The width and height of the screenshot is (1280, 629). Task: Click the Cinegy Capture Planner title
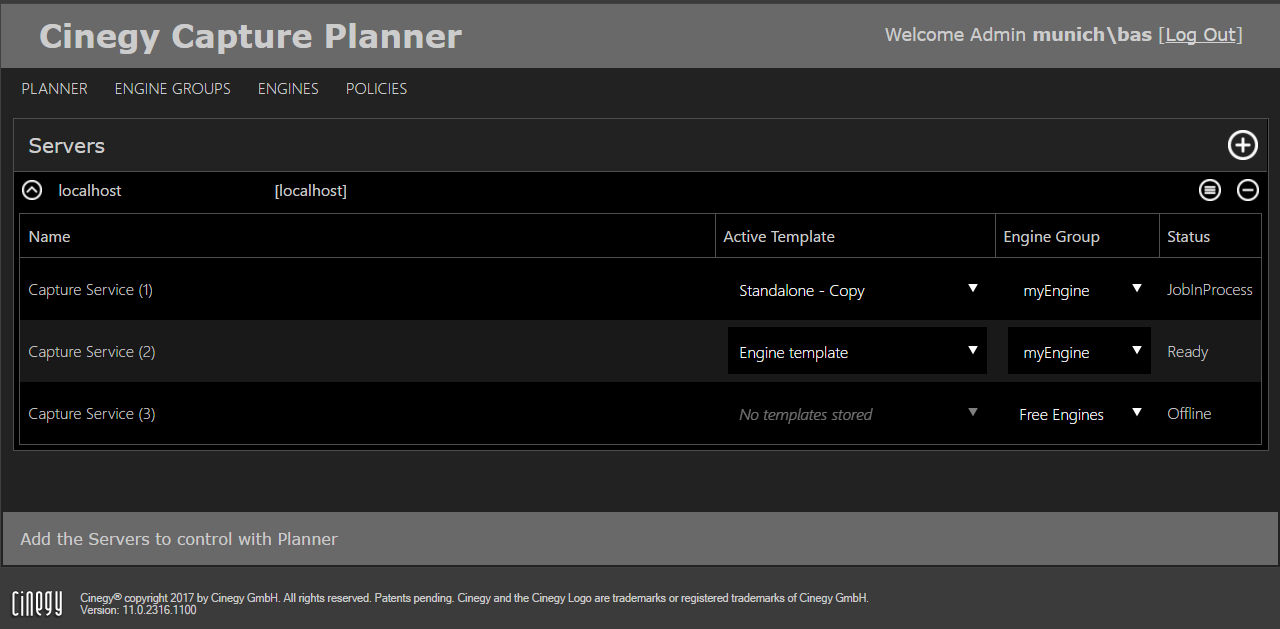[x=250, y=36]
